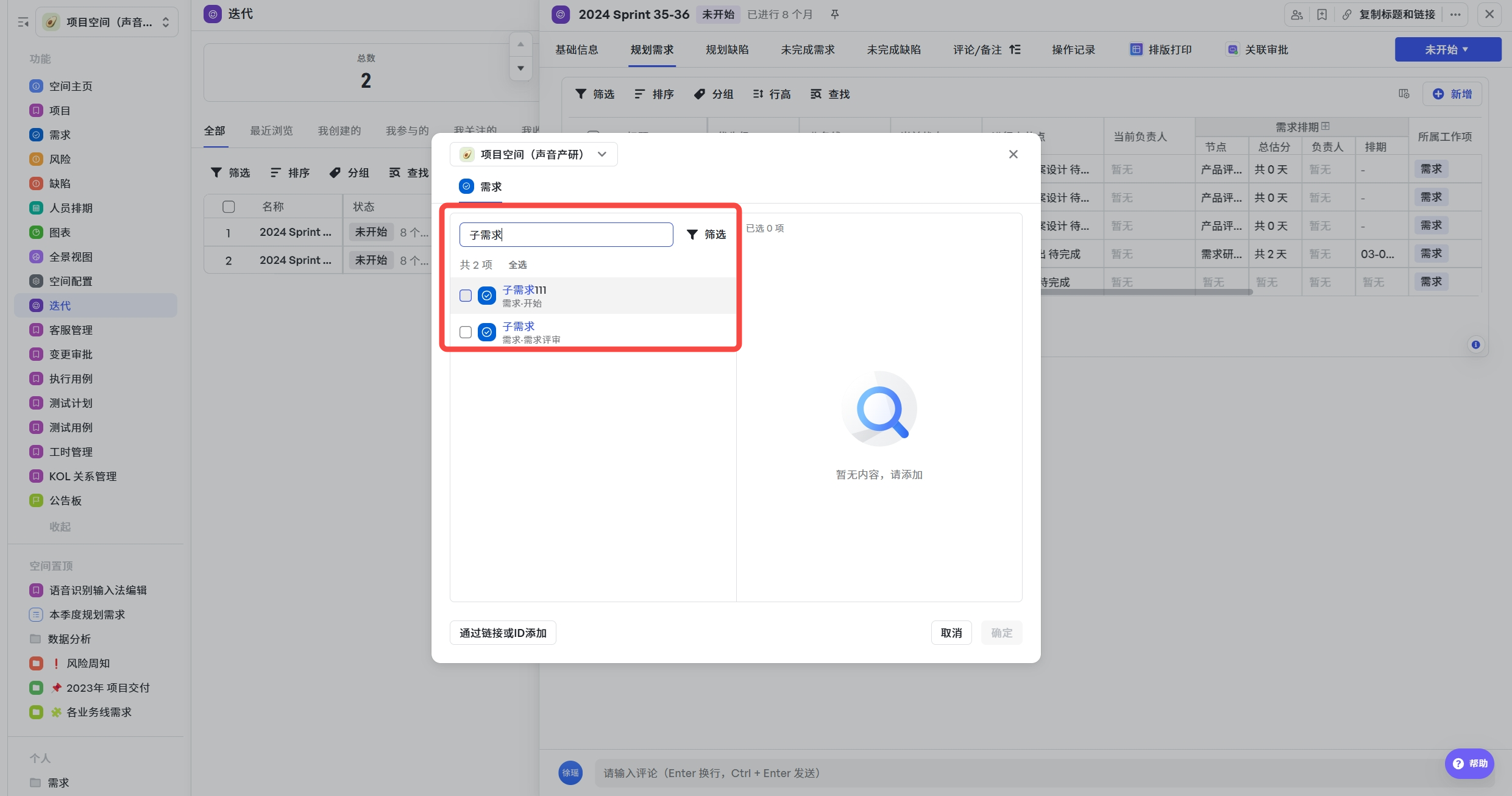This screenshot has width=1512, height=796.
Task: Switch to 最近浏览 in the iteration list
Action: pyautogui.click(x=271, y=130)
